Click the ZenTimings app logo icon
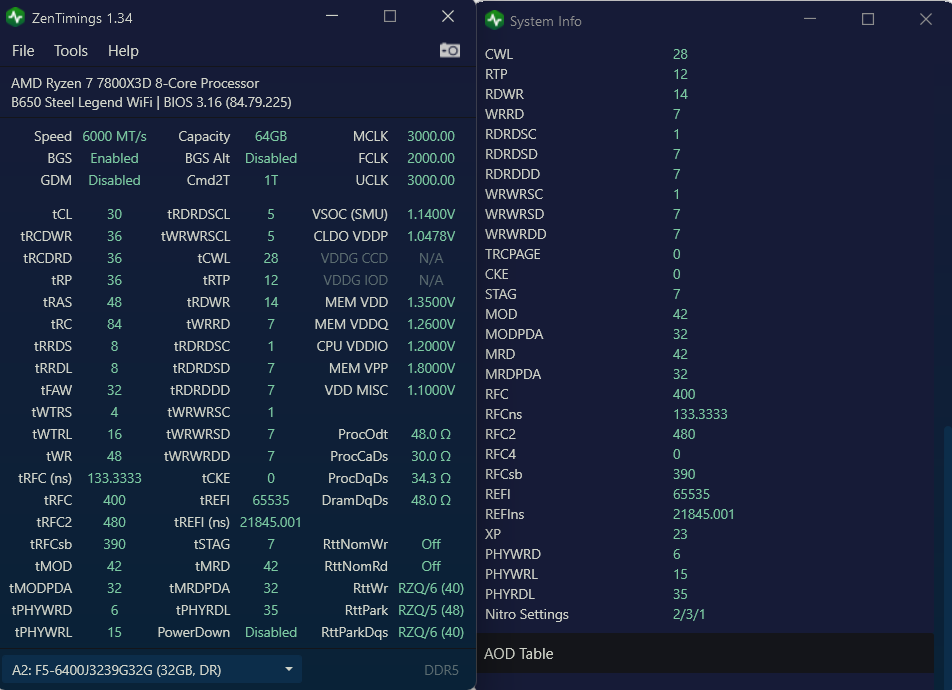Image resolution: width=952 pixels, height=690 pixels. tap(15, 18)
